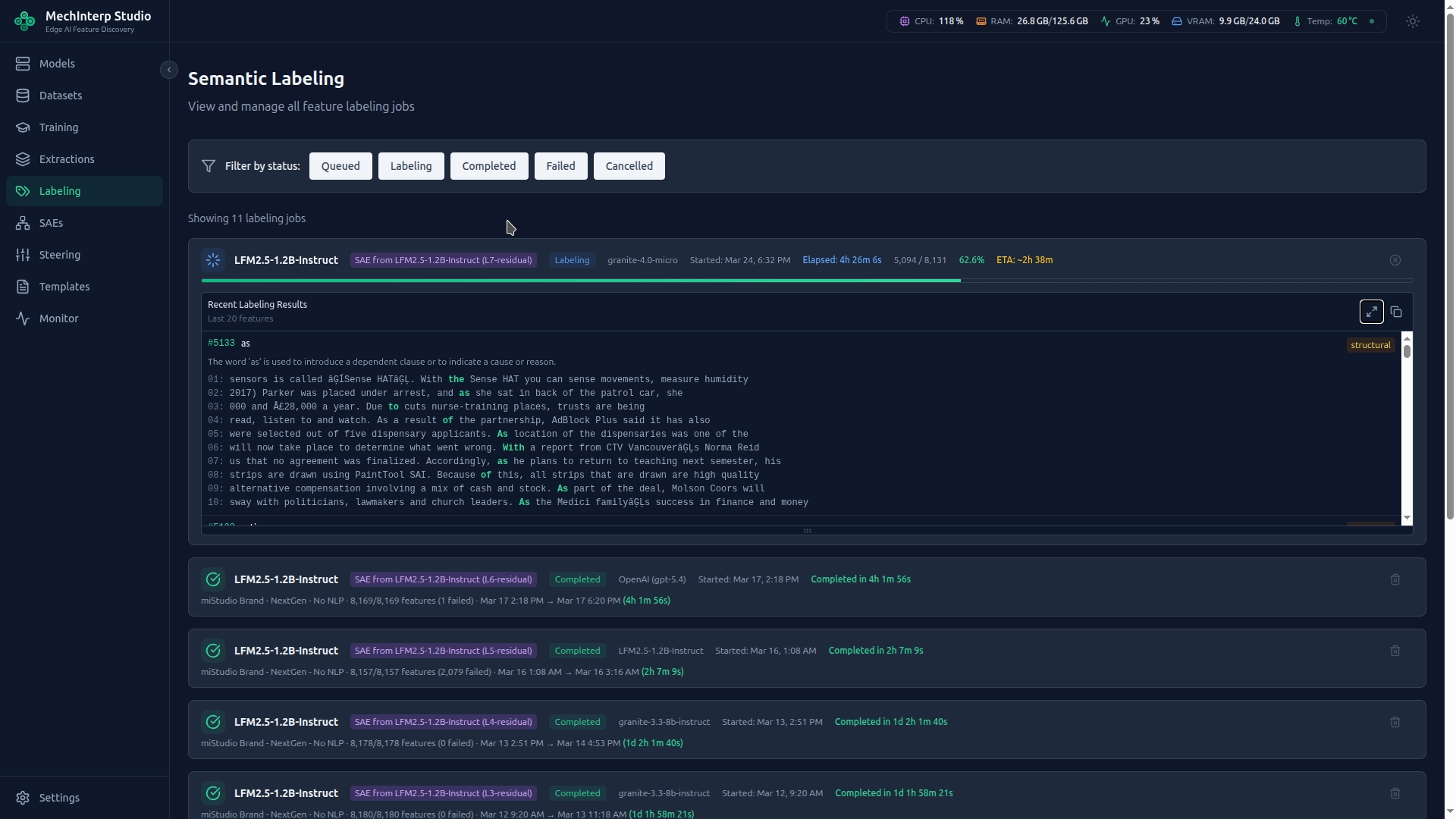
Task: Delete the L3-residual completed job
Action: [1395, 793]
